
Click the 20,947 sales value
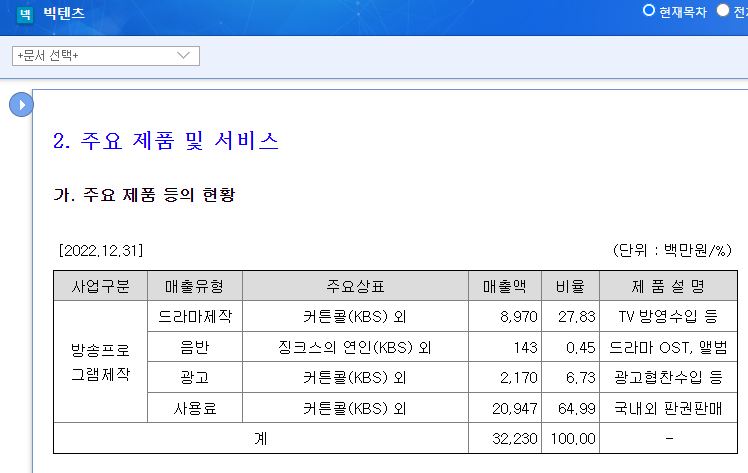[515, 408]
